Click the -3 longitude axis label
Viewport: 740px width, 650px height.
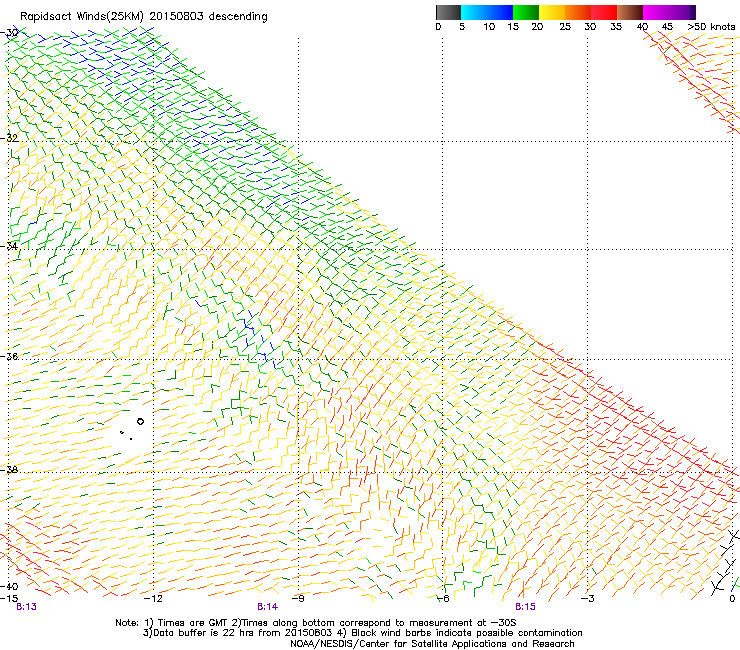[x=588, y=599]
